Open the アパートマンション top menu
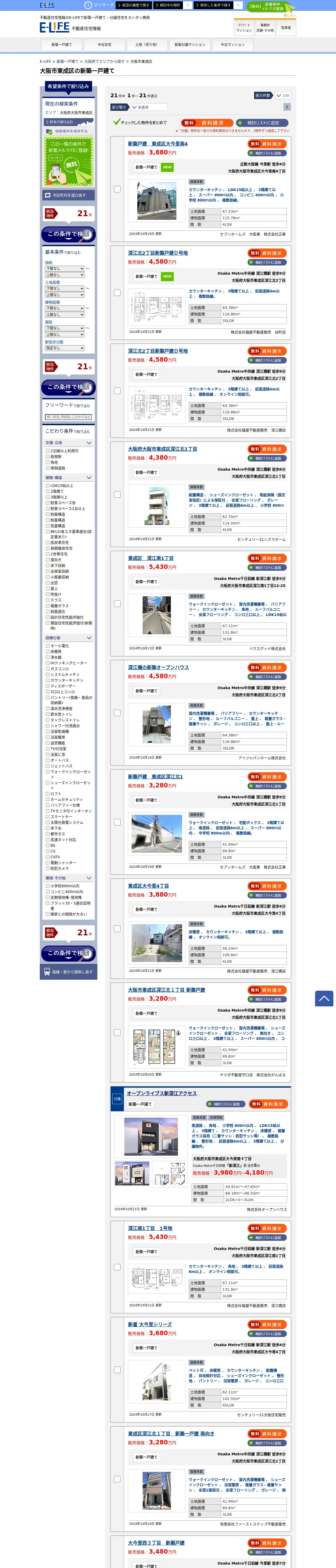 click(244, 28)
